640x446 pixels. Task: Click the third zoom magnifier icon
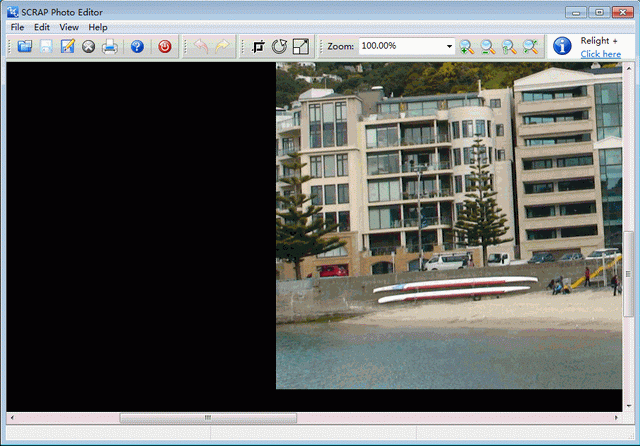(x=509, y=47)
